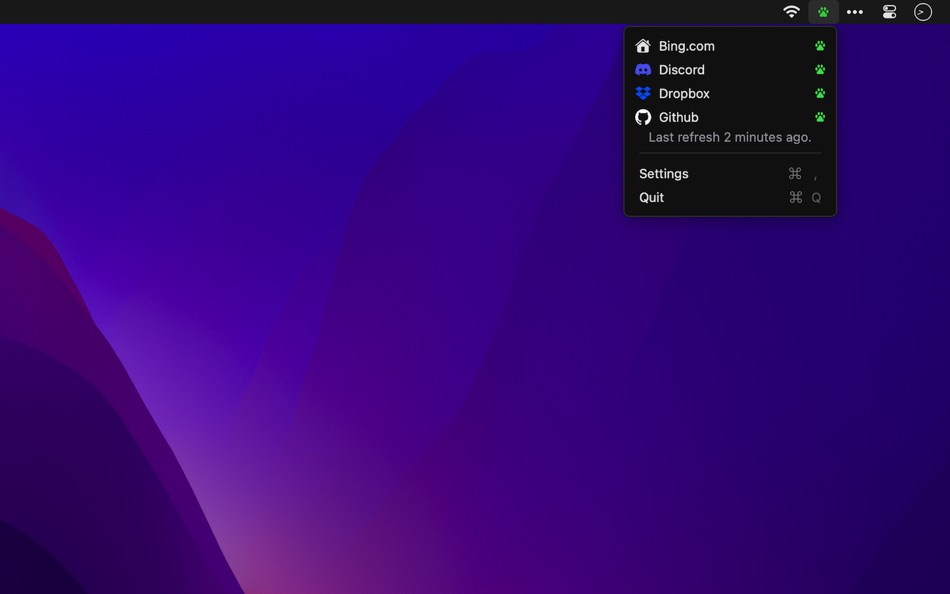Open the ellipsis menu in the menu bar
This screenshot has height=594, width=950.
pos(855,11)
